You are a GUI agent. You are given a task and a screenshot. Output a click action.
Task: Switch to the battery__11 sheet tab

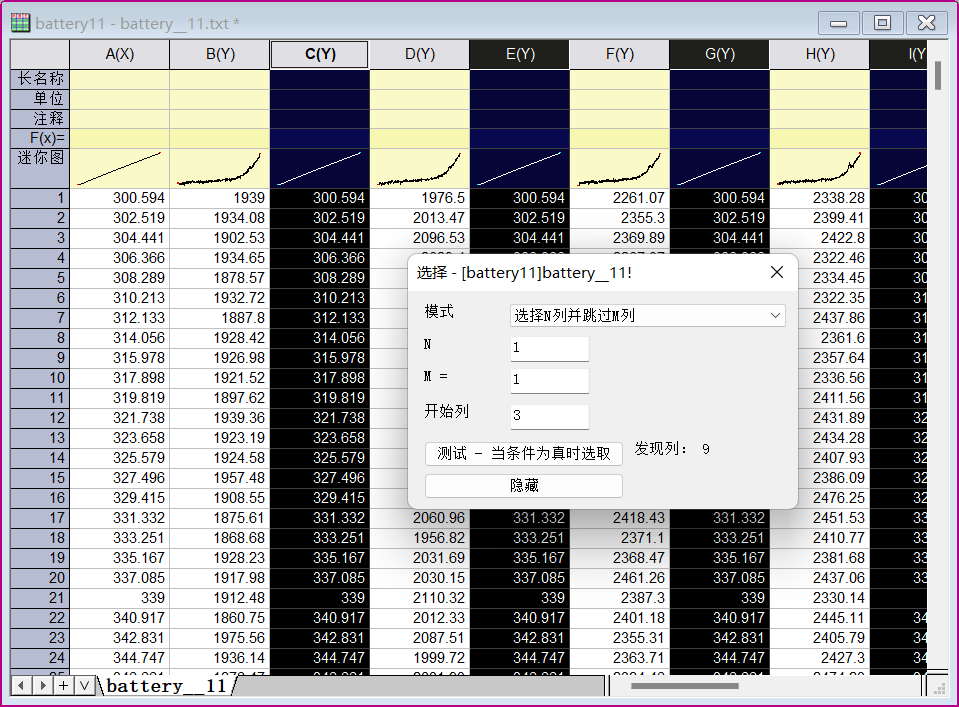166,686
